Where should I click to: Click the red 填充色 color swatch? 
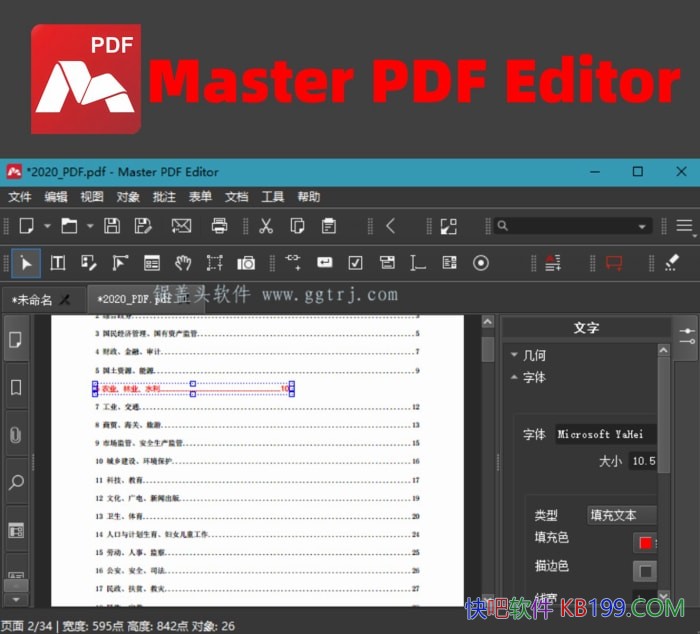click(x=645, y=542)
